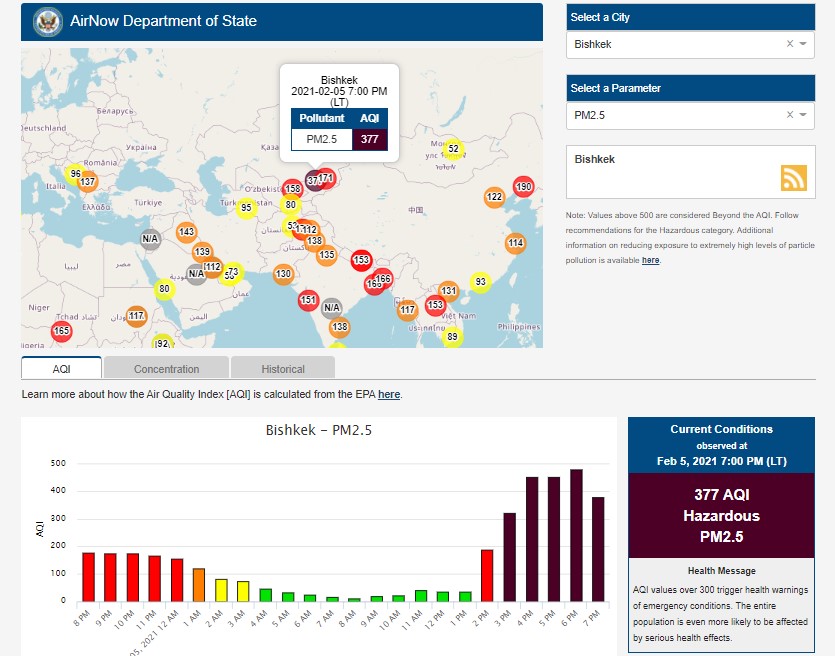835x656 pixels.
Task: Open the EPA AQI calculation 'here' link
Action: [x=389, y=395]
